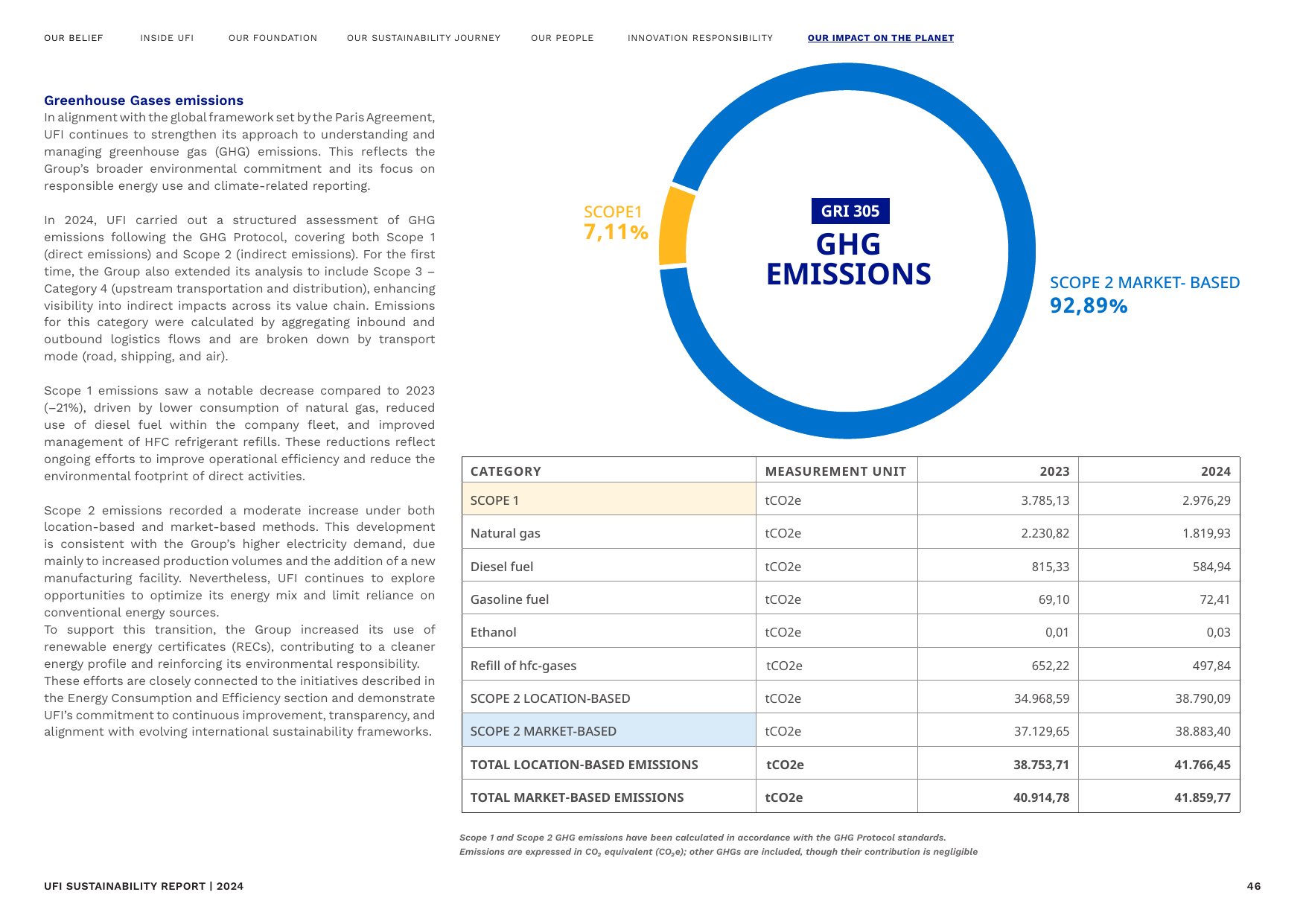Click the MEASUREMENT UNIT column header
This screenshot has width=1306, height=924.
(x=835, y=471)
